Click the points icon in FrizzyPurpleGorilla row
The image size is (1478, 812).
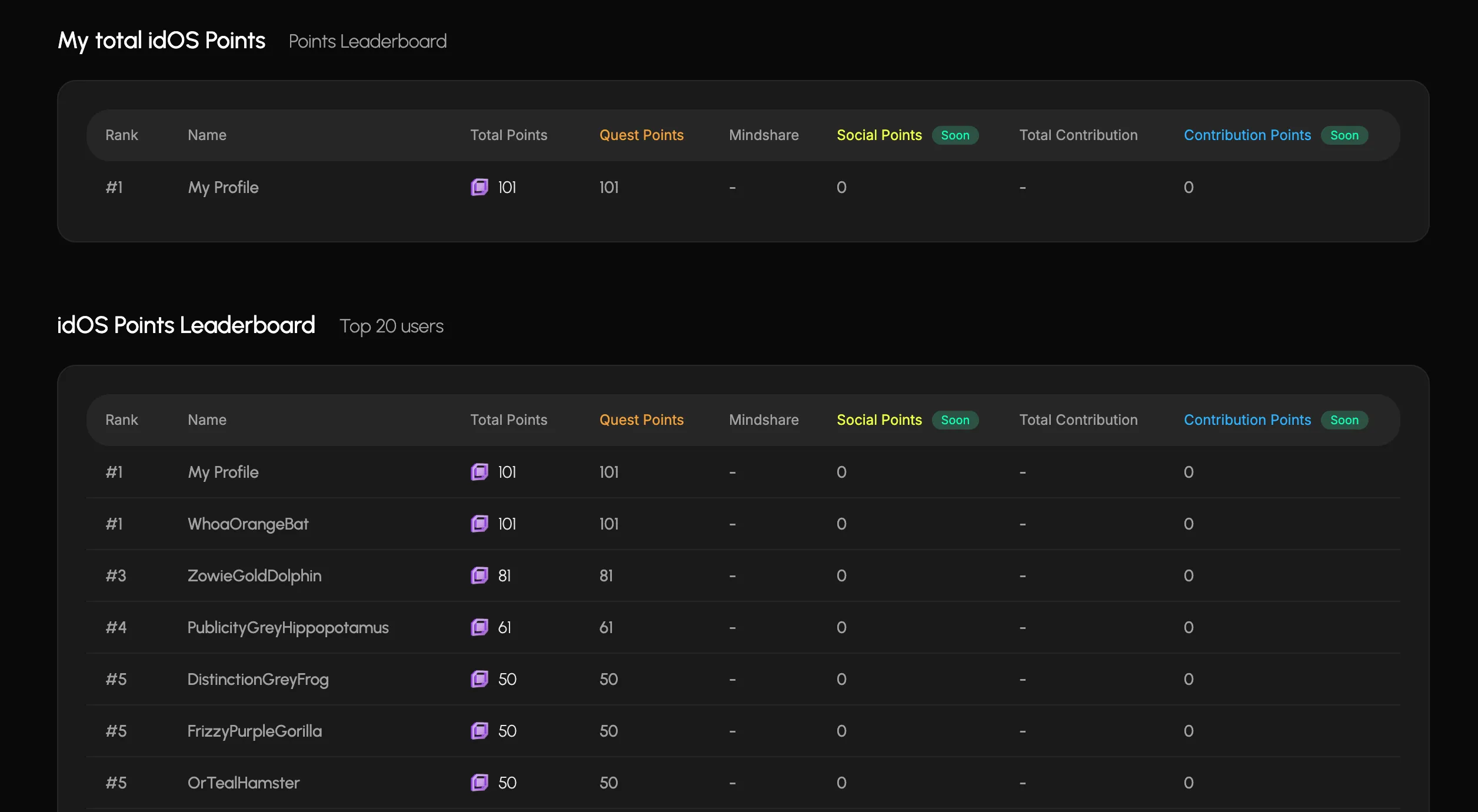(480, 731)
